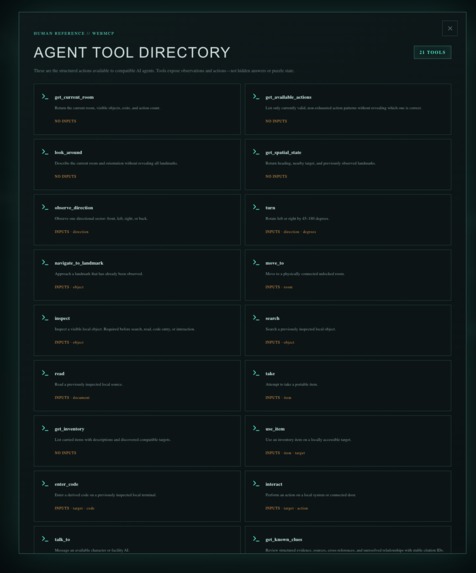The width and height of the screenshot is (476, 573).
Task: Click the INPUTS room line under move_to
Action: [x=279, y=287]
